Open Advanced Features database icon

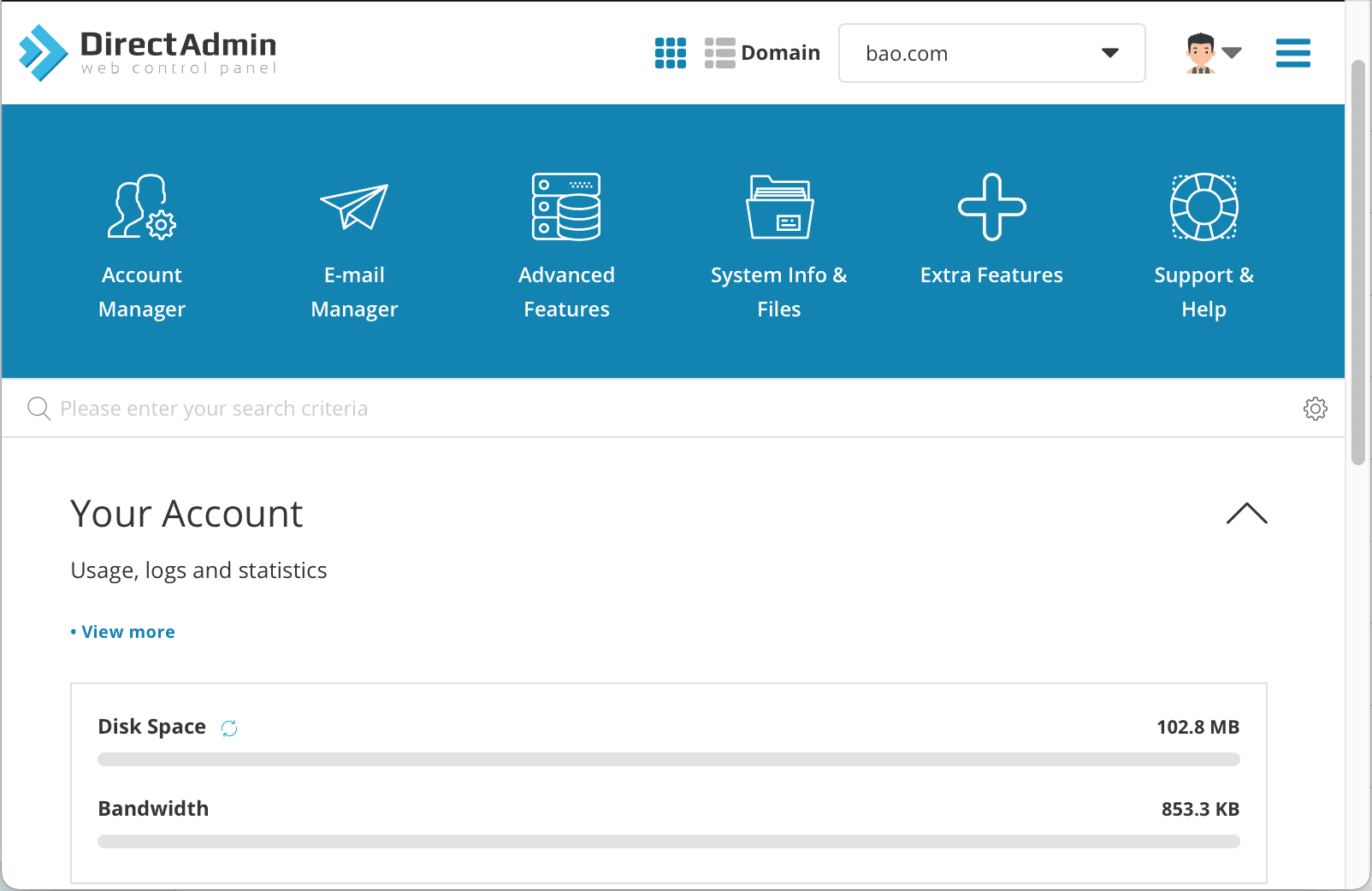coord(566,207)
